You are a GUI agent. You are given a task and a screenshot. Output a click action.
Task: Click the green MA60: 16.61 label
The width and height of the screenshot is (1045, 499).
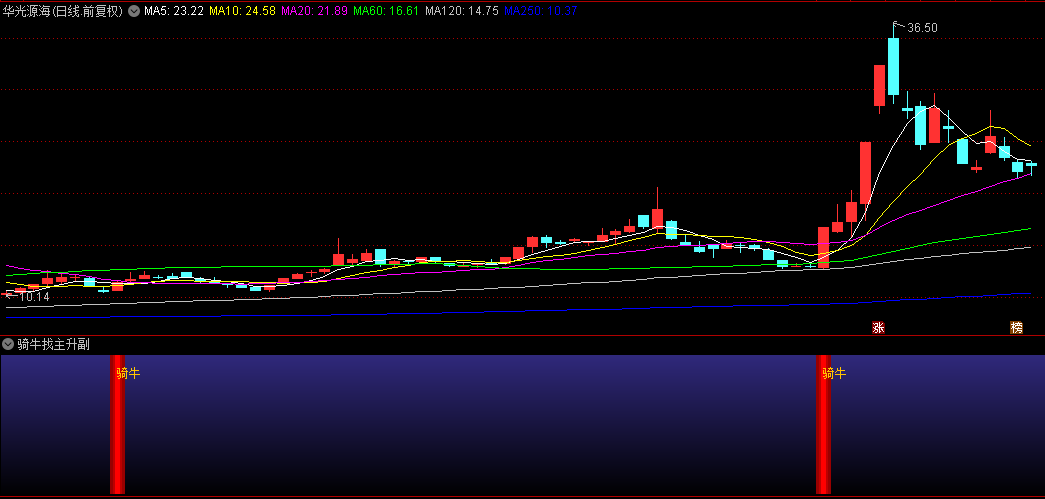(x=387, y=11)
